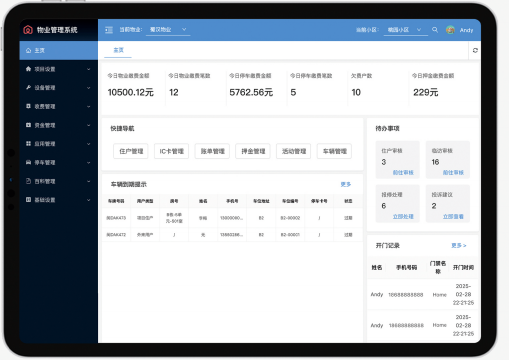The width and height of the screenshot is (509, 360).
Task: Click the house icon of 项目设置
Action: [x=28, y=69]
